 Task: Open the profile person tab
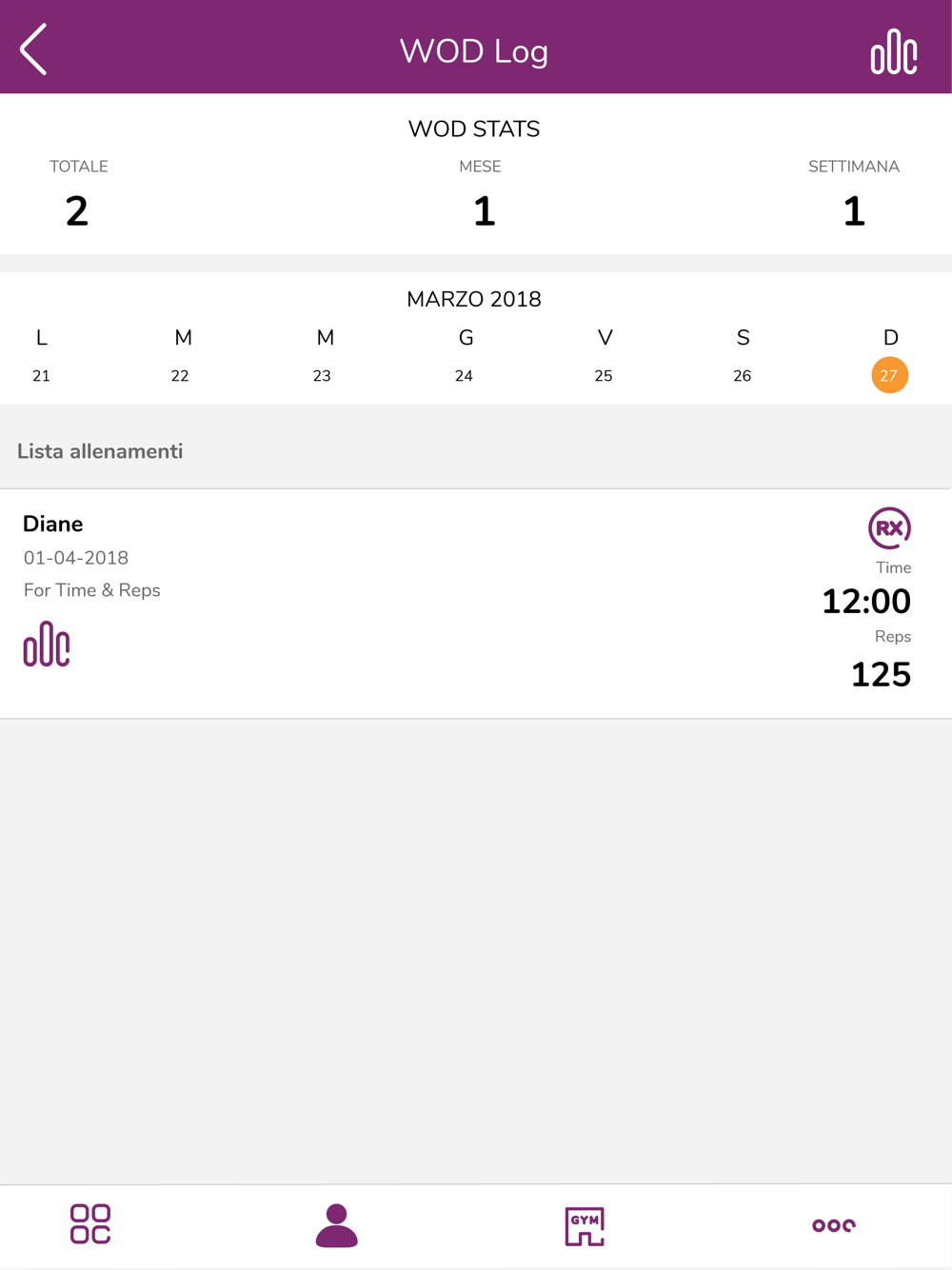pos(336,1225)
